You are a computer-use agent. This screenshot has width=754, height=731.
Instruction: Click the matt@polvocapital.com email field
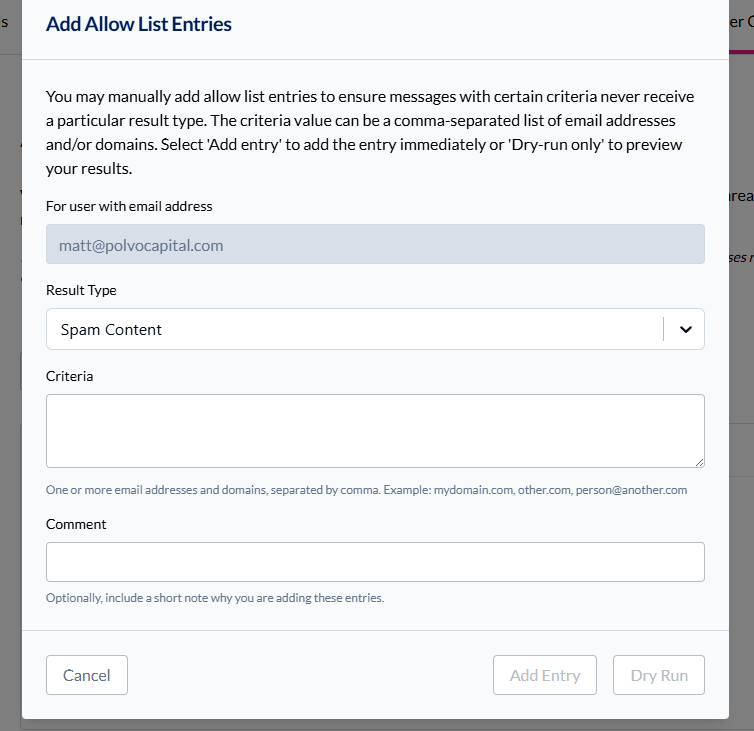click(x=375, y=244)
